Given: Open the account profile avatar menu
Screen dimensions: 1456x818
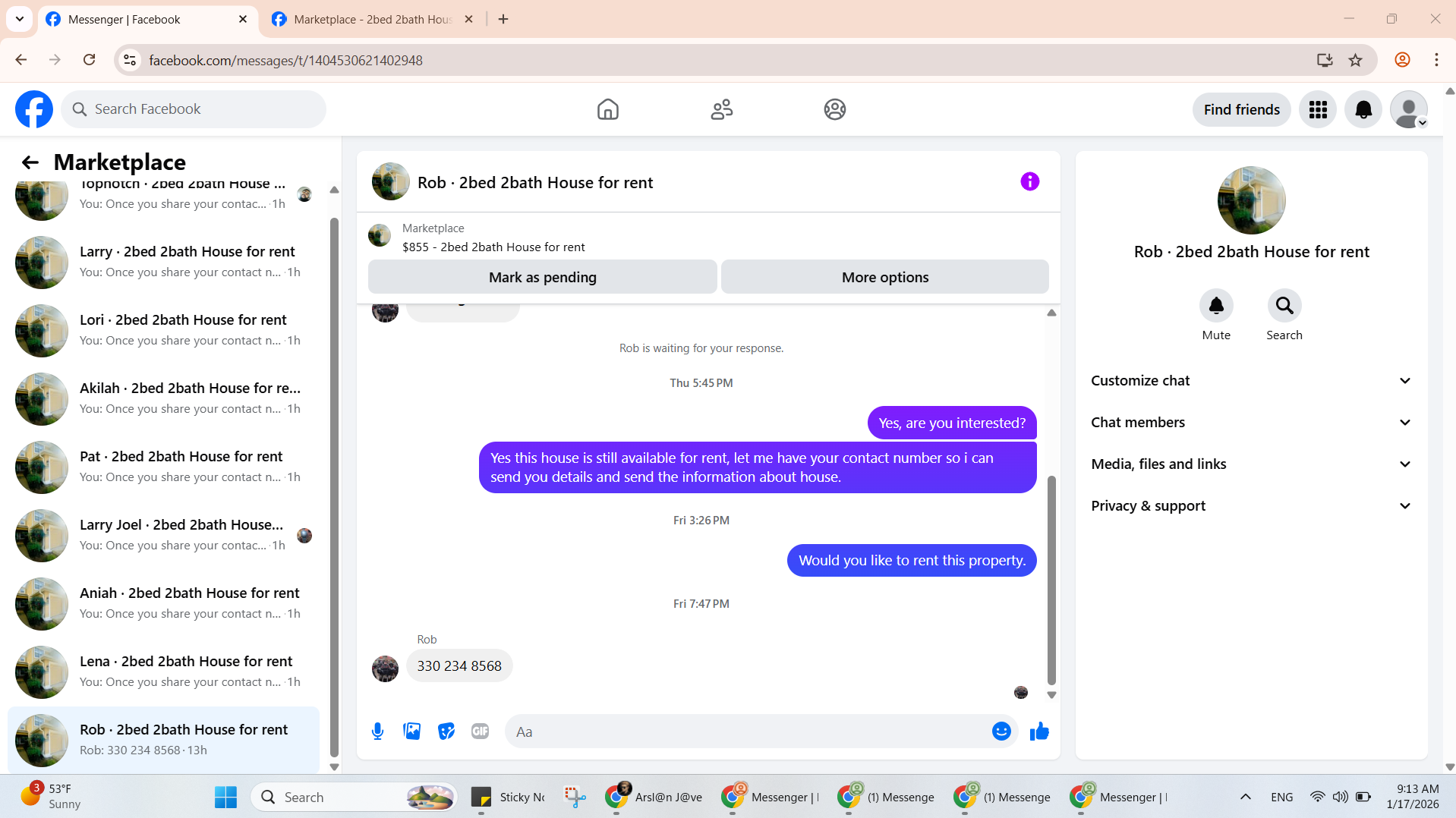Looking at the screenshot, I should (1409, 110).
